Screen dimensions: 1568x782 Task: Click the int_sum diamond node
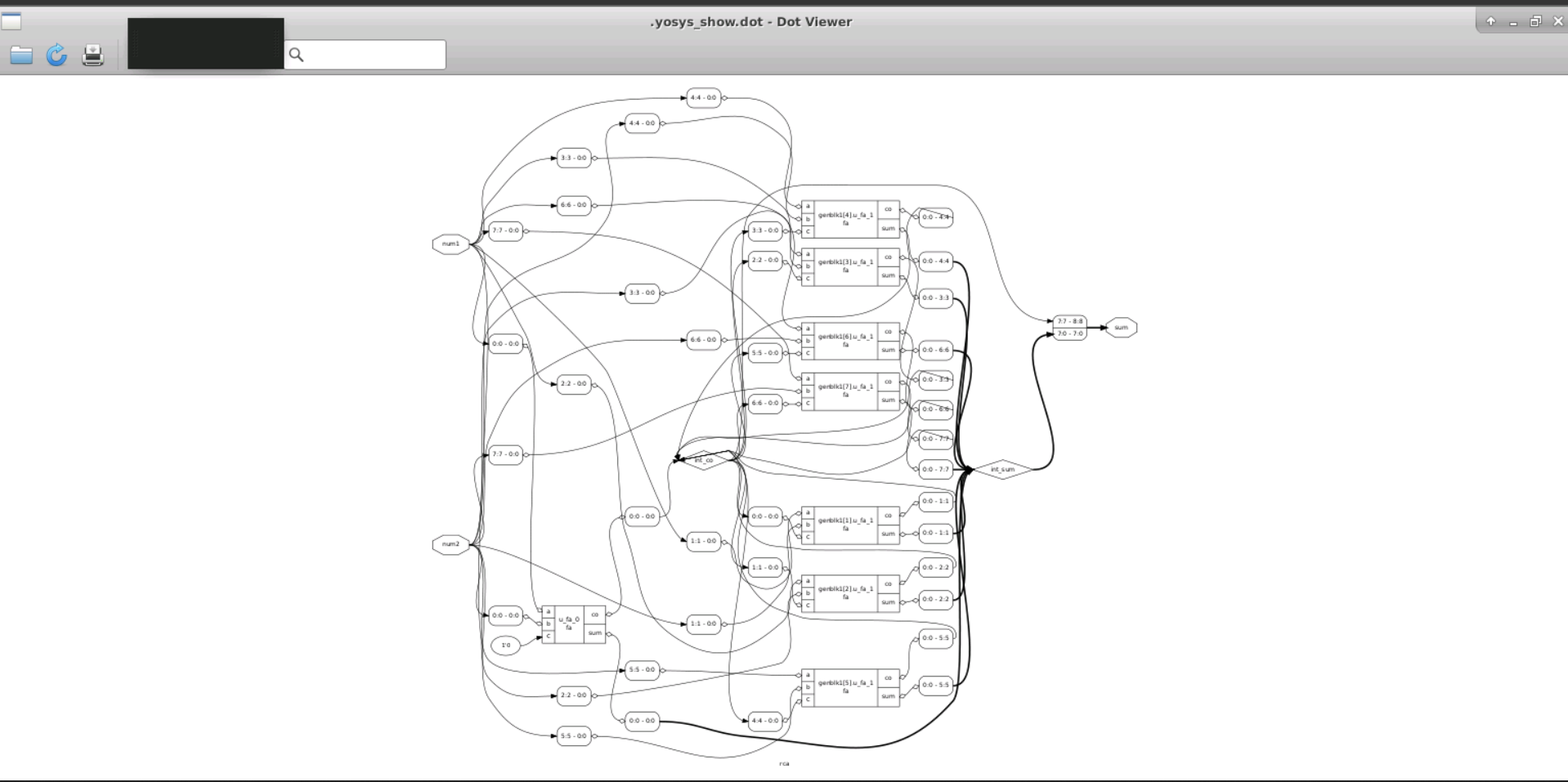(x=1003, y=469)
